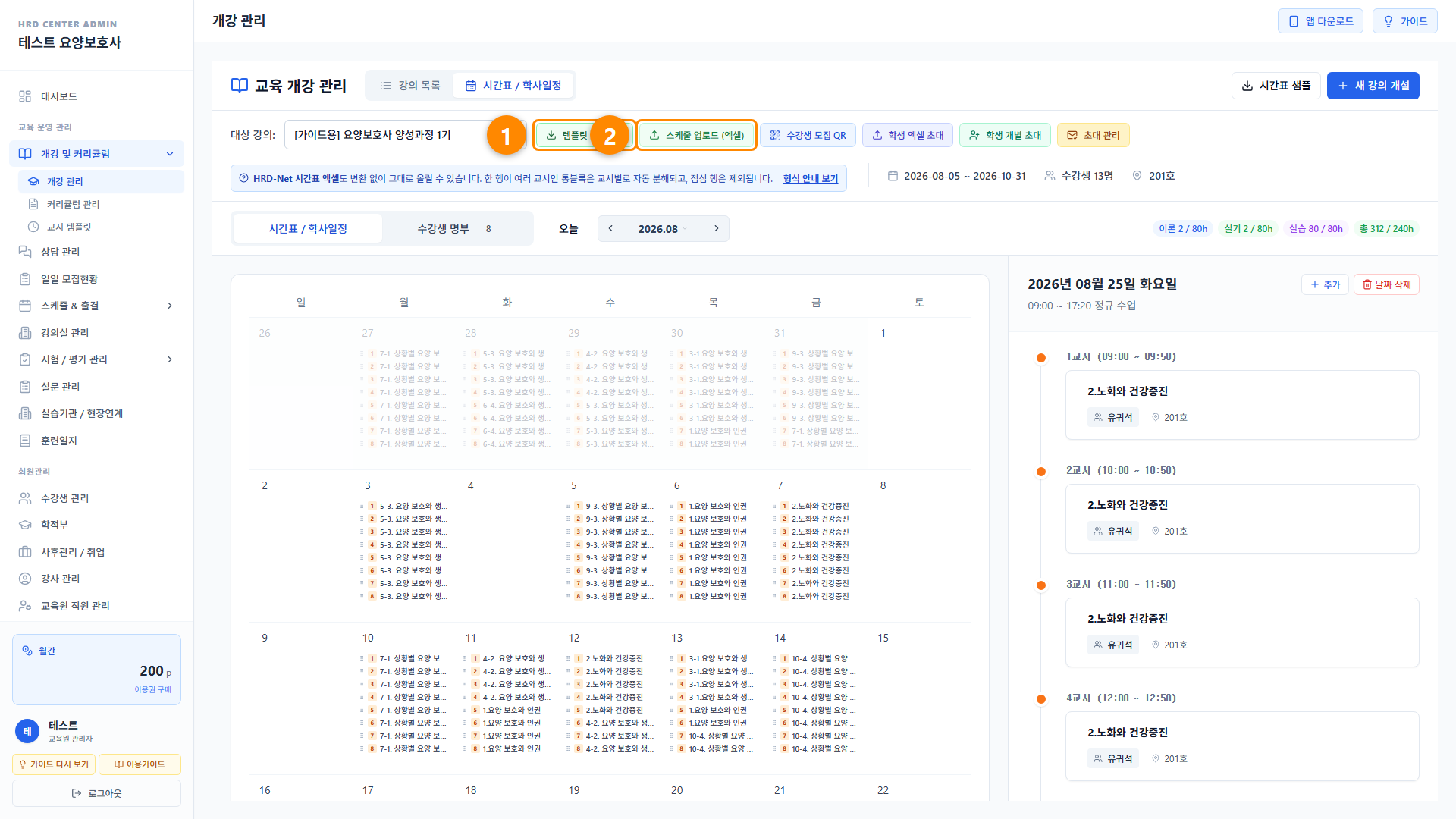
Task: Jump to 오늘 in calendar
Action: pos(569,228)
